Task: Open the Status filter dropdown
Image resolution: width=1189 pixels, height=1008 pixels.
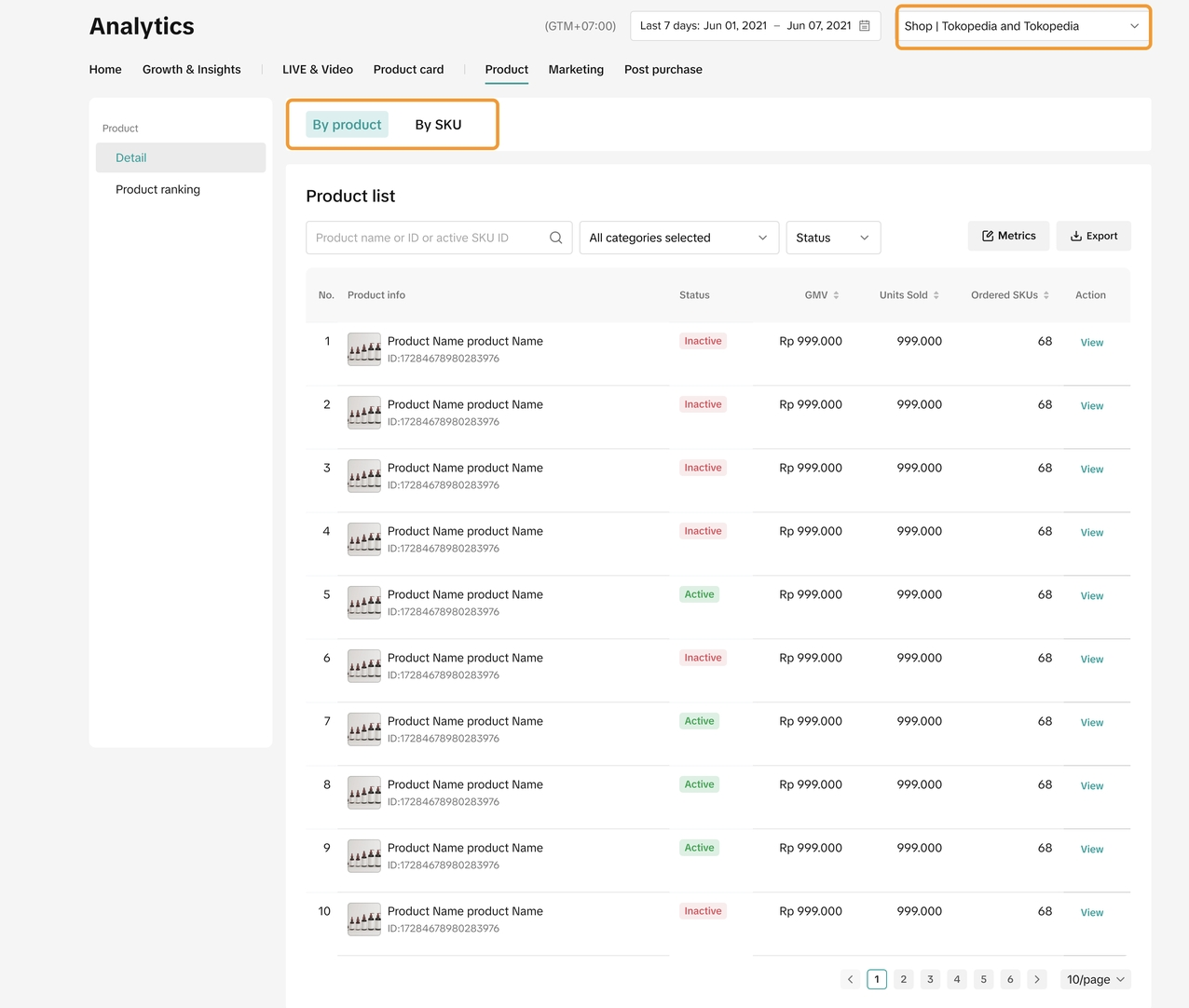Action: coord(832,238)
